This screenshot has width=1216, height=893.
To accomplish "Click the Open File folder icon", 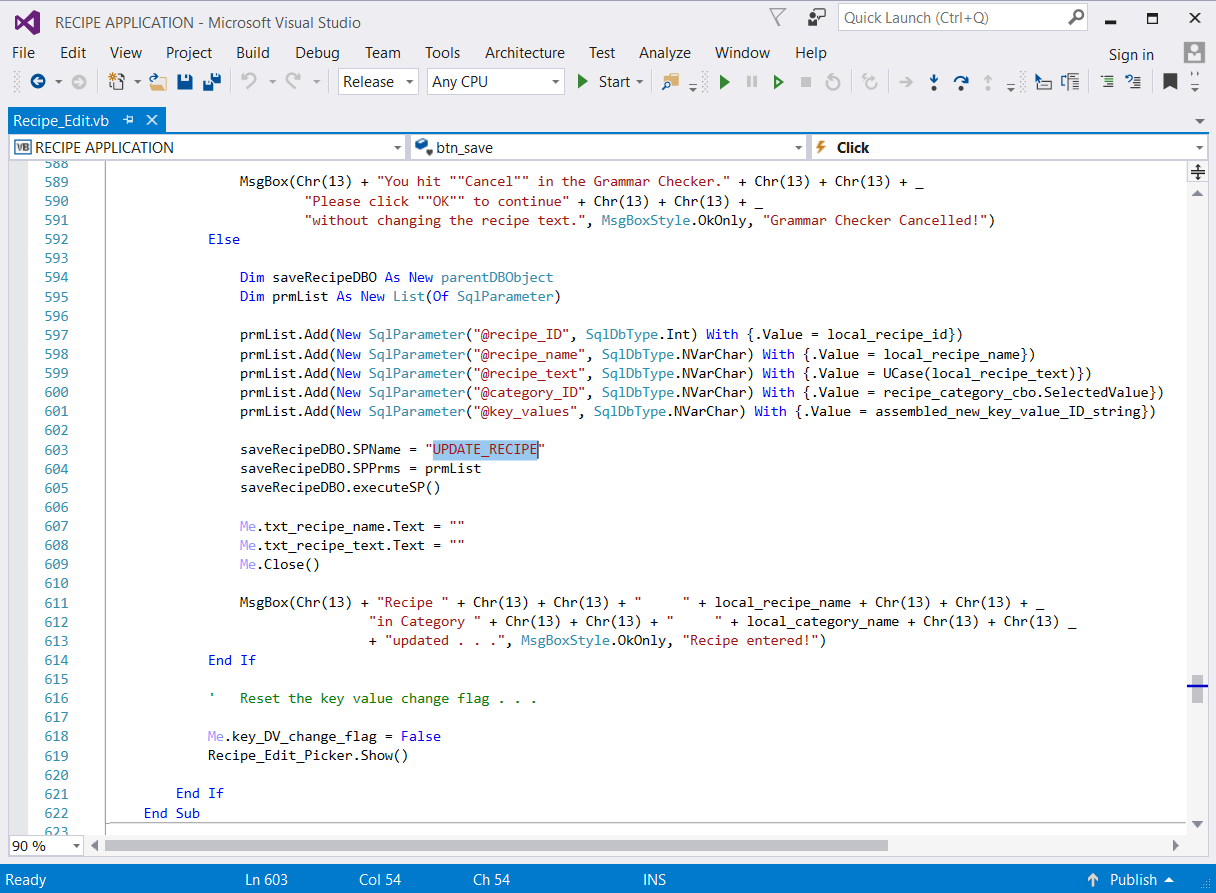I will pos(158,82).
